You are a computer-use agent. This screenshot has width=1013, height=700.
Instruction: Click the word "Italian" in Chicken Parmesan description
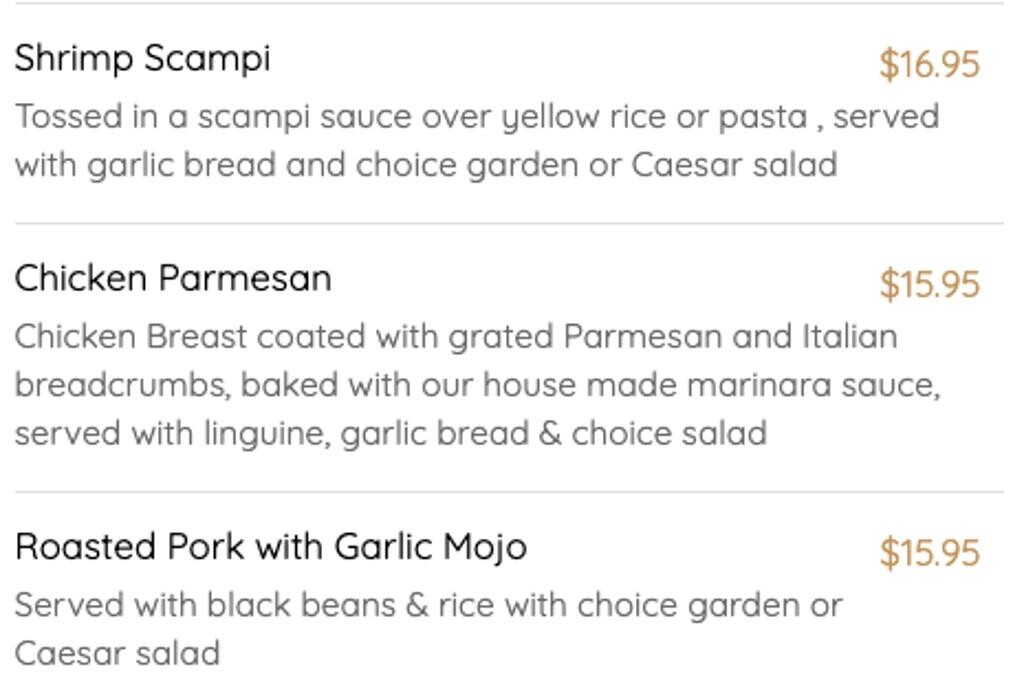coord(849,336)
